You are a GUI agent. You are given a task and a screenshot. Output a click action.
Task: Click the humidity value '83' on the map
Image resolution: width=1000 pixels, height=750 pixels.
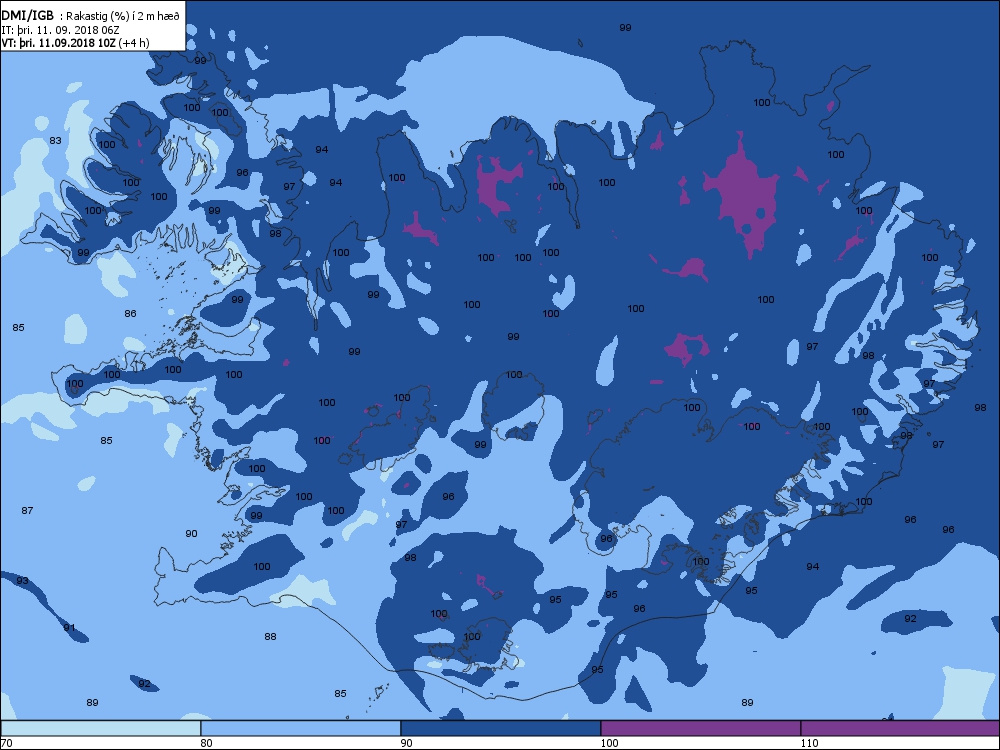coord(55,140)
